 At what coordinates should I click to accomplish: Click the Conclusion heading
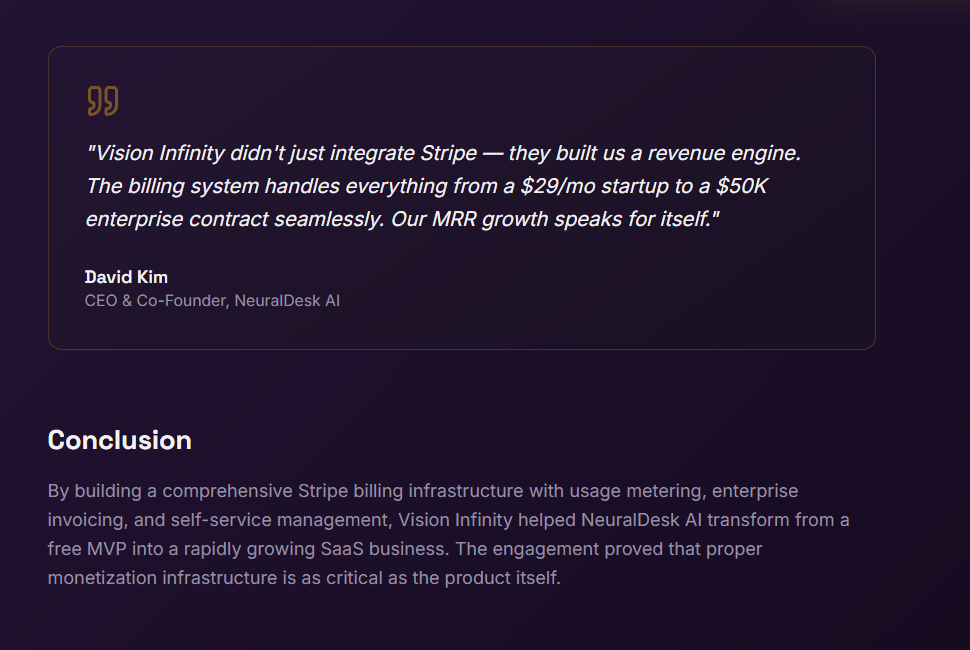[119, 440]
